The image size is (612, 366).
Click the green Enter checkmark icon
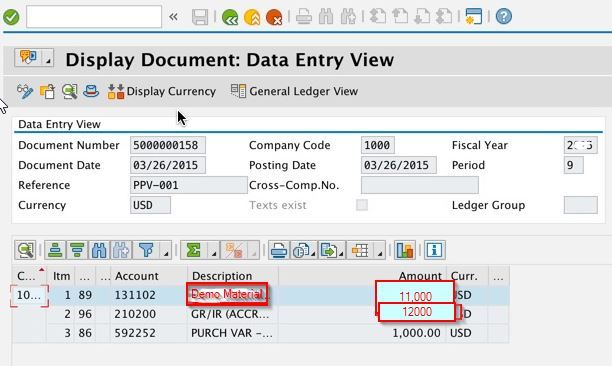click(11, 17)
